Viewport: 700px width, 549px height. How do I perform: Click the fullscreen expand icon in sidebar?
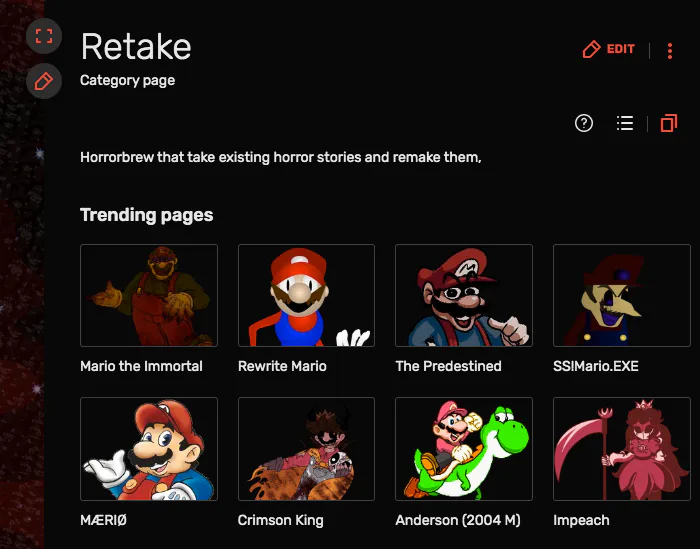(44, 36)
